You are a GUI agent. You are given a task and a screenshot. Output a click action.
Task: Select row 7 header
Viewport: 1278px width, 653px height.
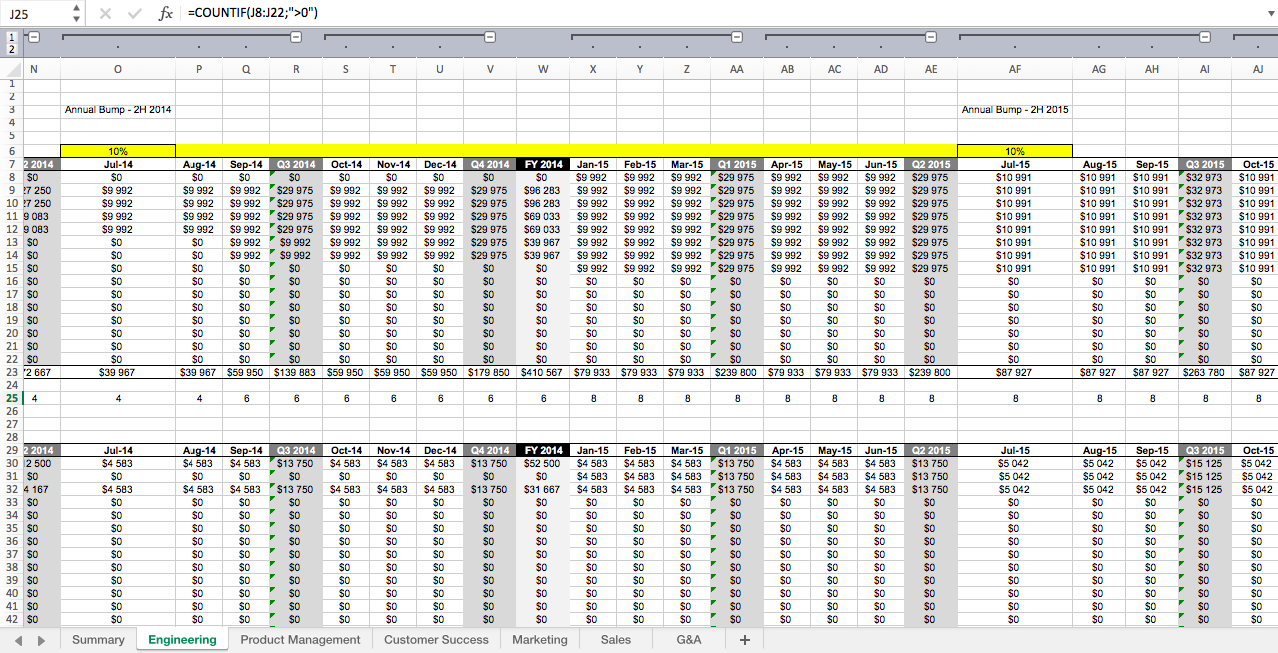[12, 164]
